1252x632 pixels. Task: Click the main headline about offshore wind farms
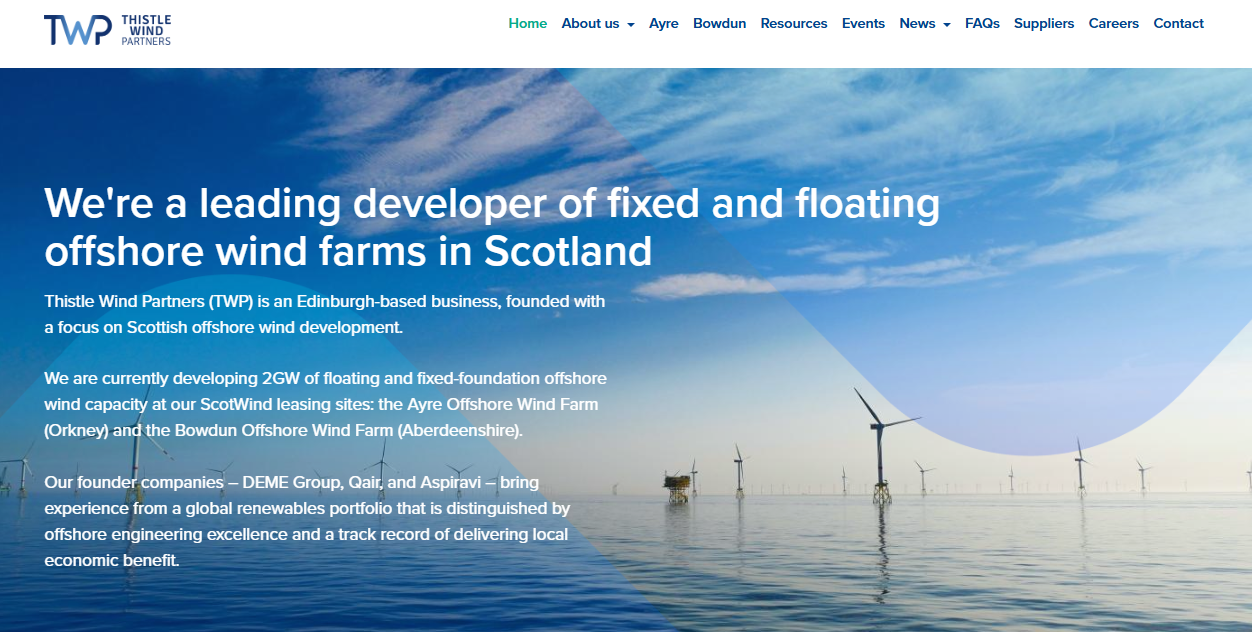pos(490,227)
